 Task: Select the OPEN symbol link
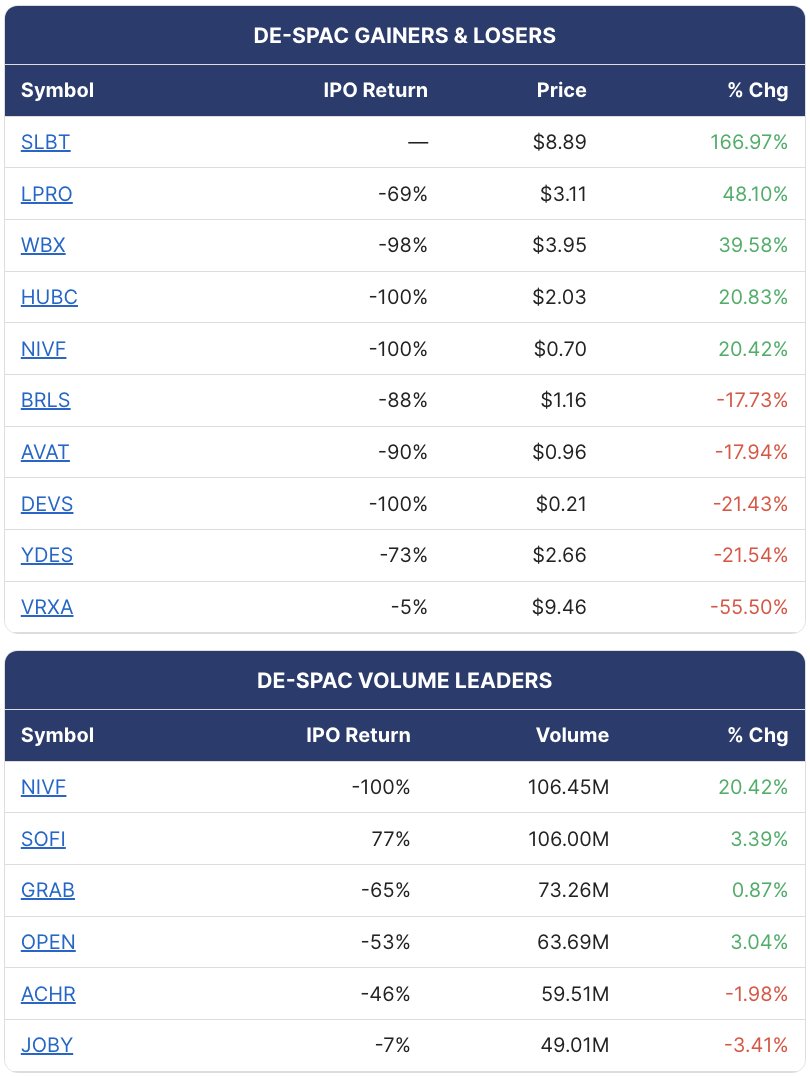[x=48, y=942]
